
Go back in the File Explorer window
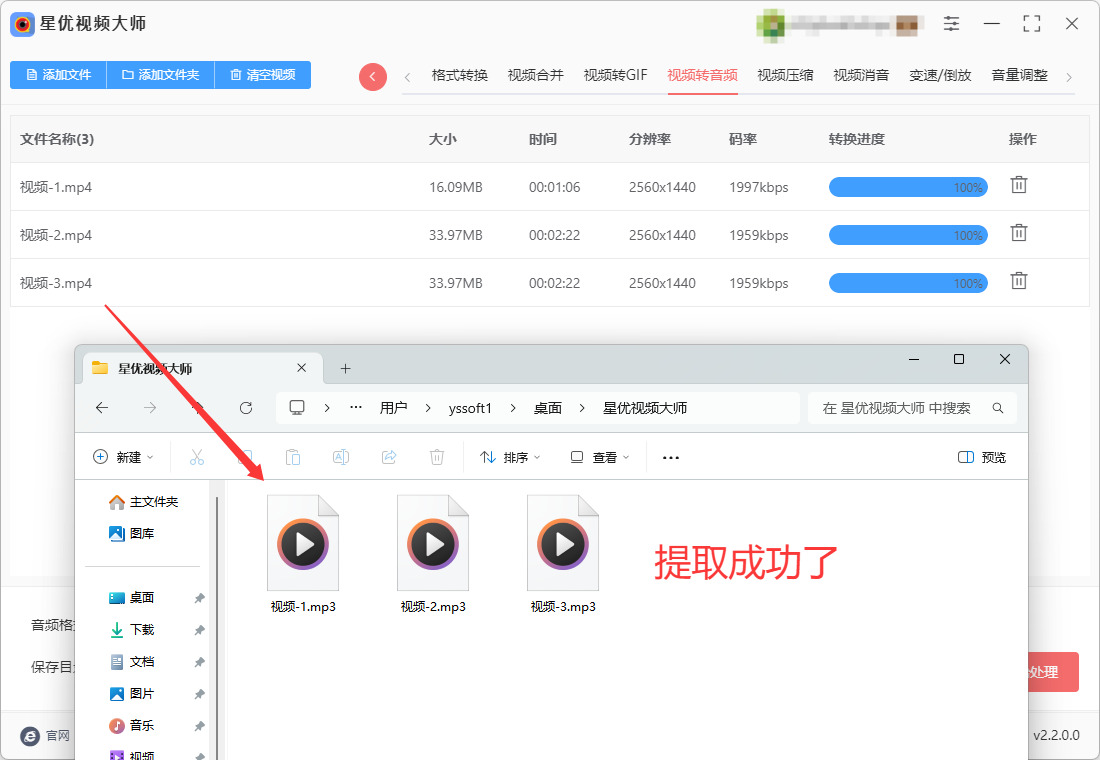click(102, 408)
